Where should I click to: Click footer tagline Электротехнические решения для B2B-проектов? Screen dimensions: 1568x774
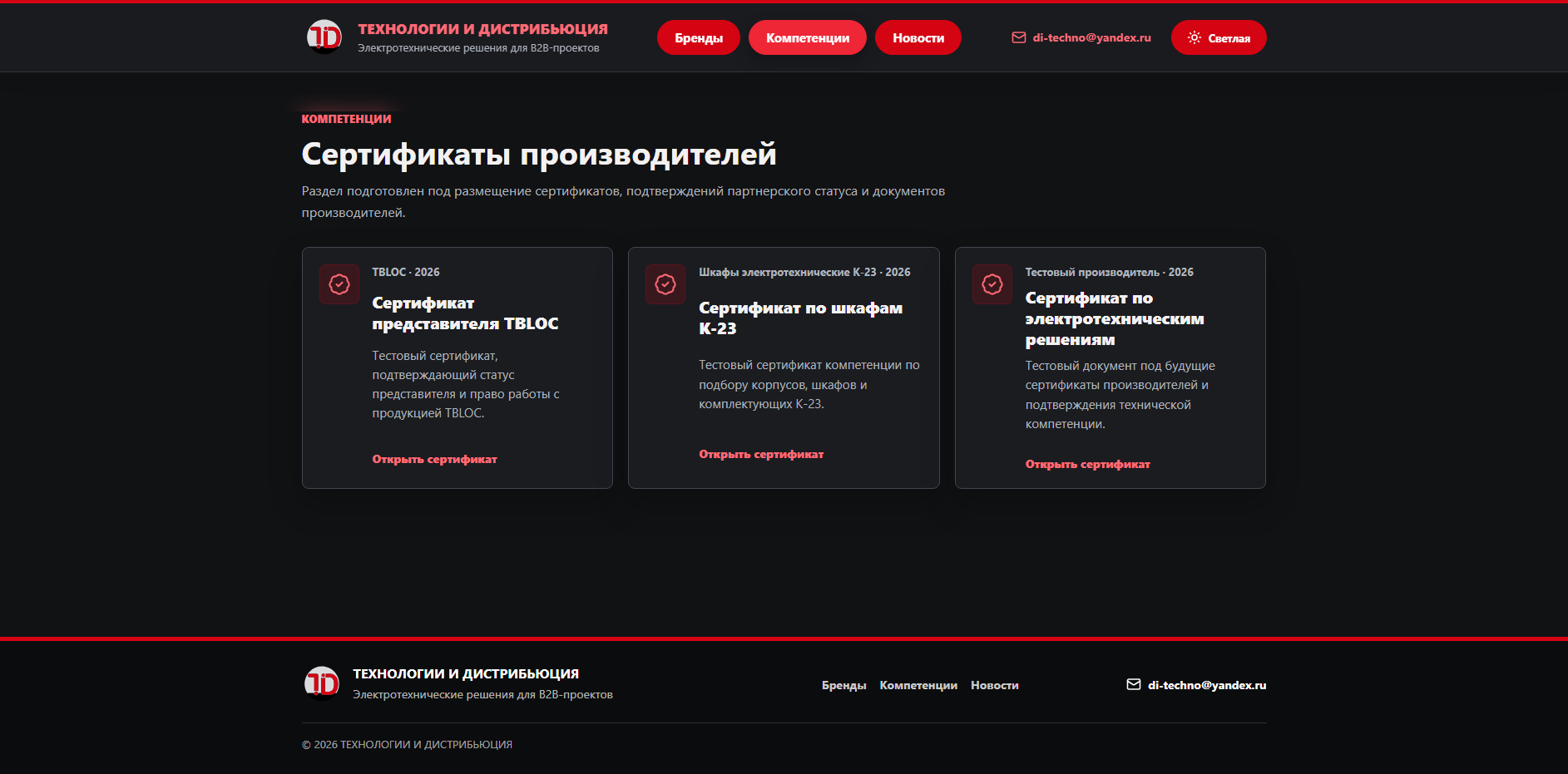[x=482, y=694]
